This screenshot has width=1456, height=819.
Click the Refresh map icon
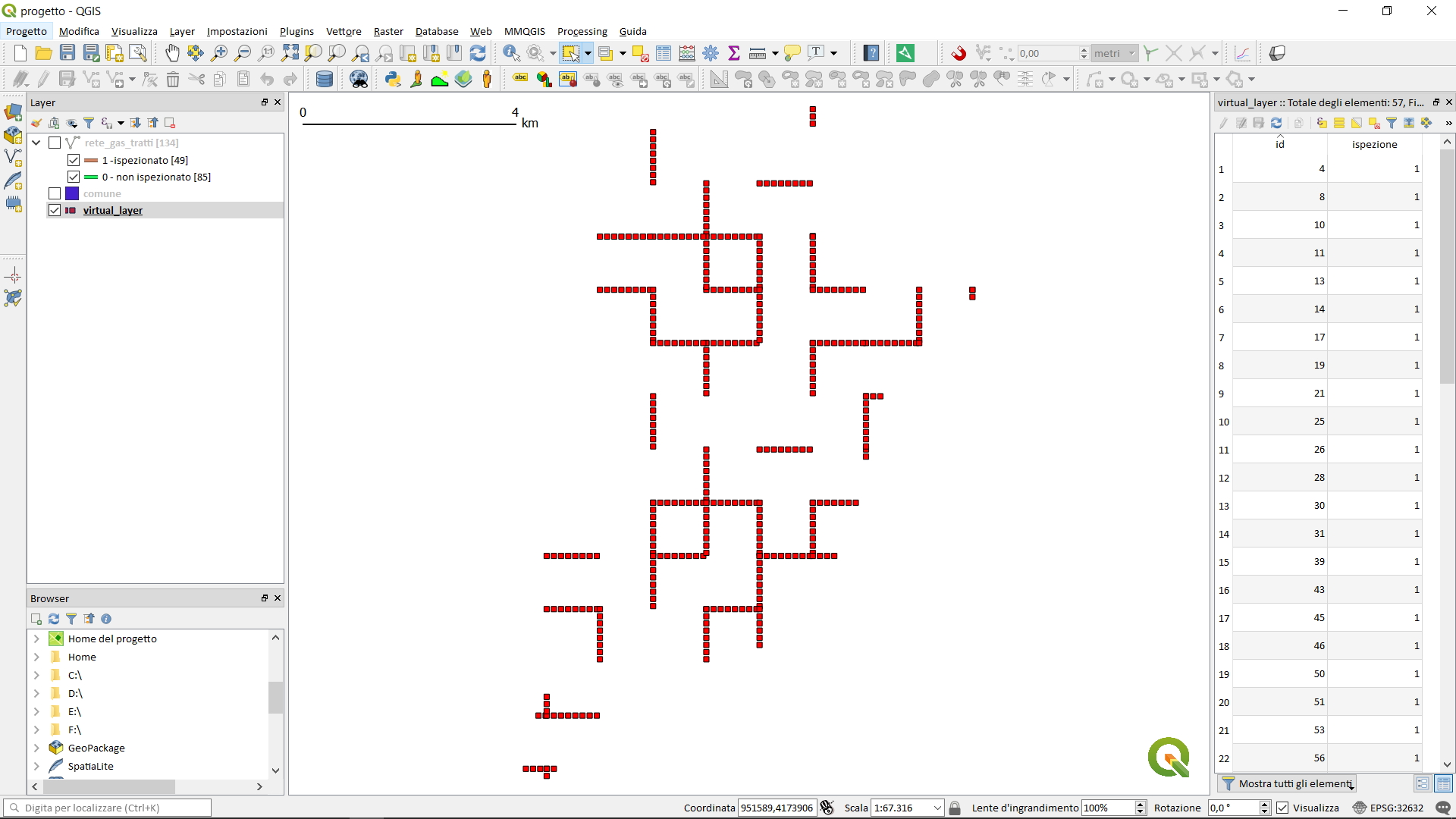point(478,53)
